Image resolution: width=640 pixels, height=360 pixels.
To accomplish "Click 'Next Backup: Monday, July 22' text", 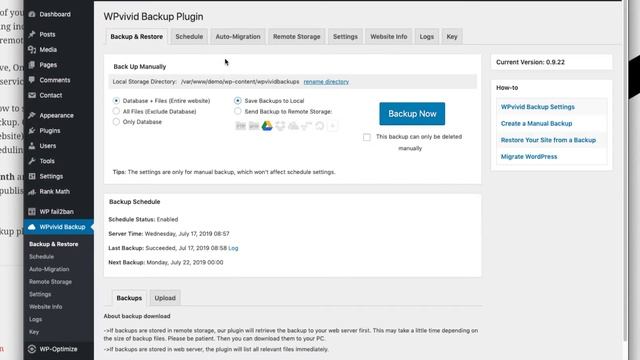I will tap(166, 262).
